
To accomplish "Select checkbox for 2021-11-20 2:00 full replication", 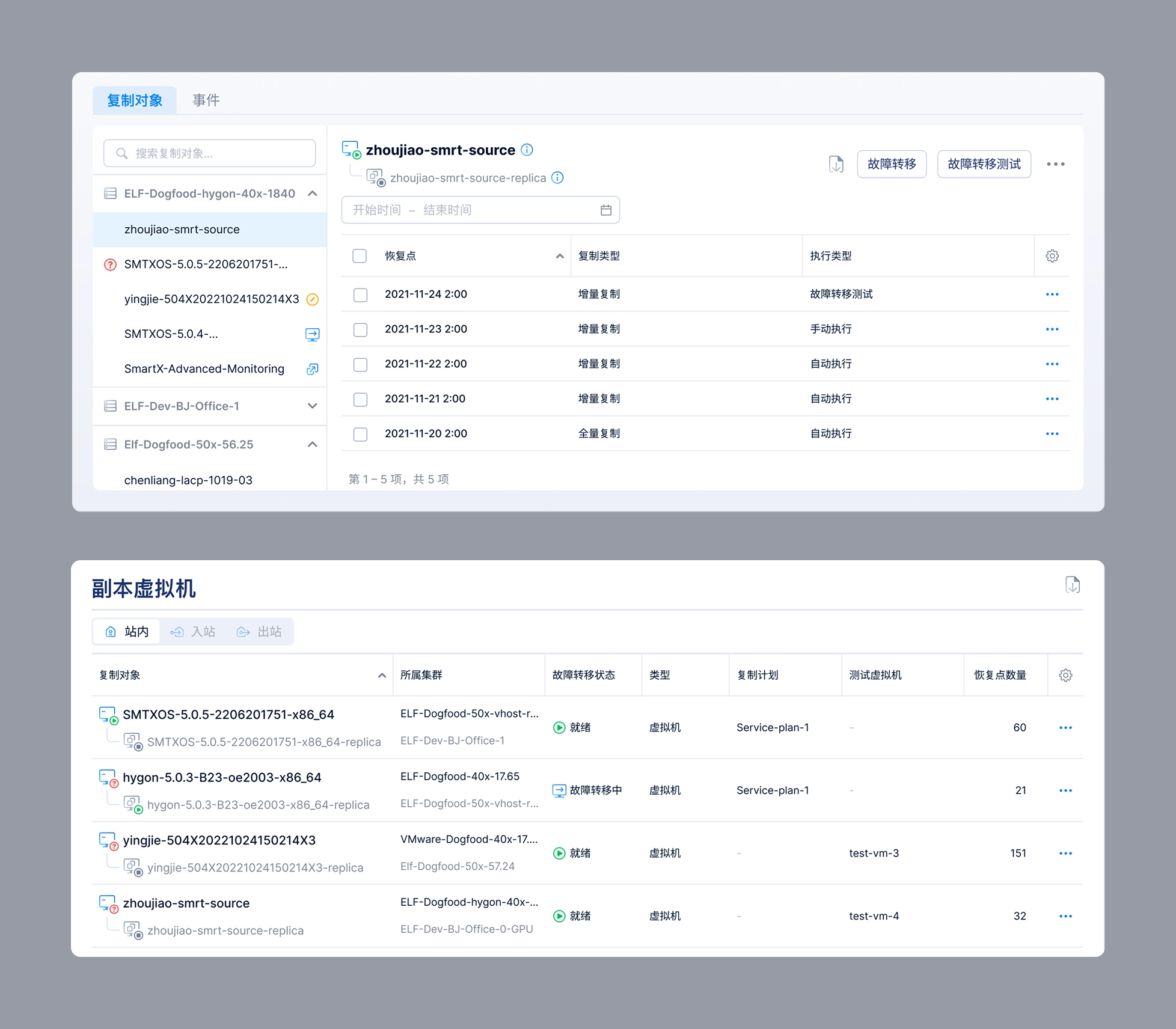I will 360,434.
